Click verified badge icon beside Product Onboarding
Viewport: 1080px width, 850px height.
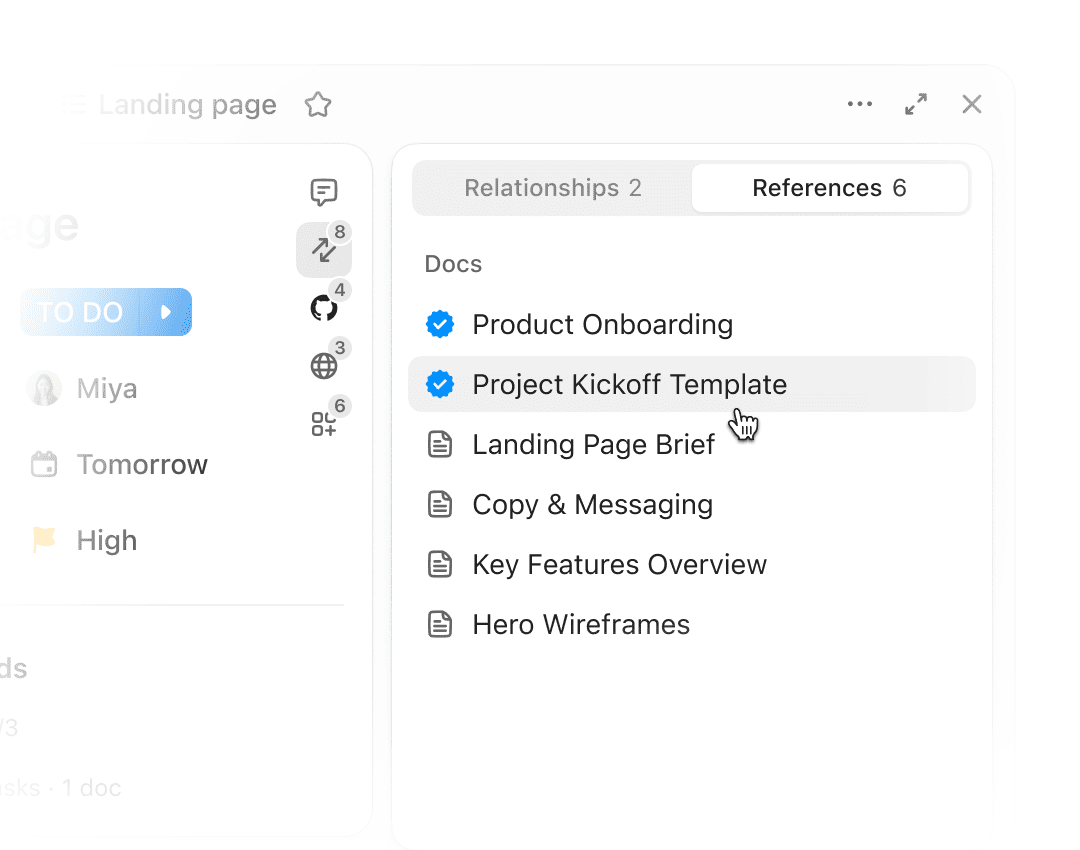(439, 324)
